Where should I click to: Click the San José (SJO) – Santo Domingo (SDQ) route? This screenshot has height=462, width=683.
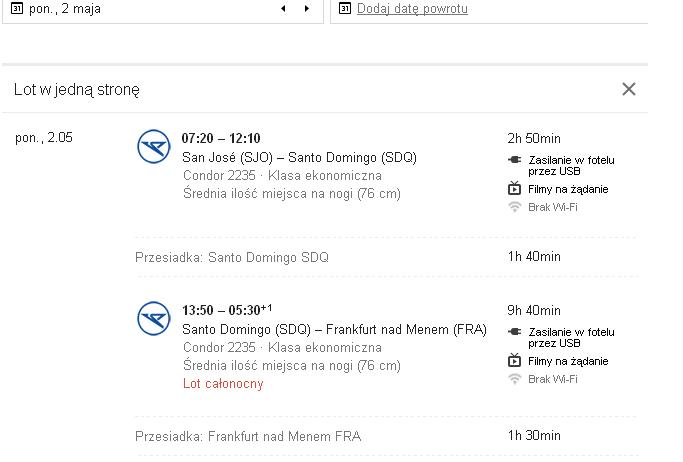click(299, 157)
